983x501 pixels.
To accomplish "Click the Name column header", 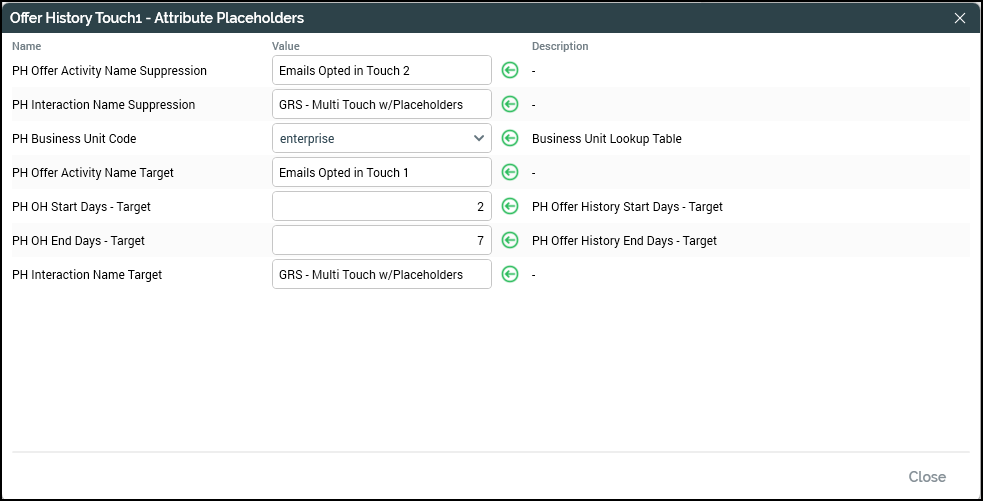I will point(26,46).
